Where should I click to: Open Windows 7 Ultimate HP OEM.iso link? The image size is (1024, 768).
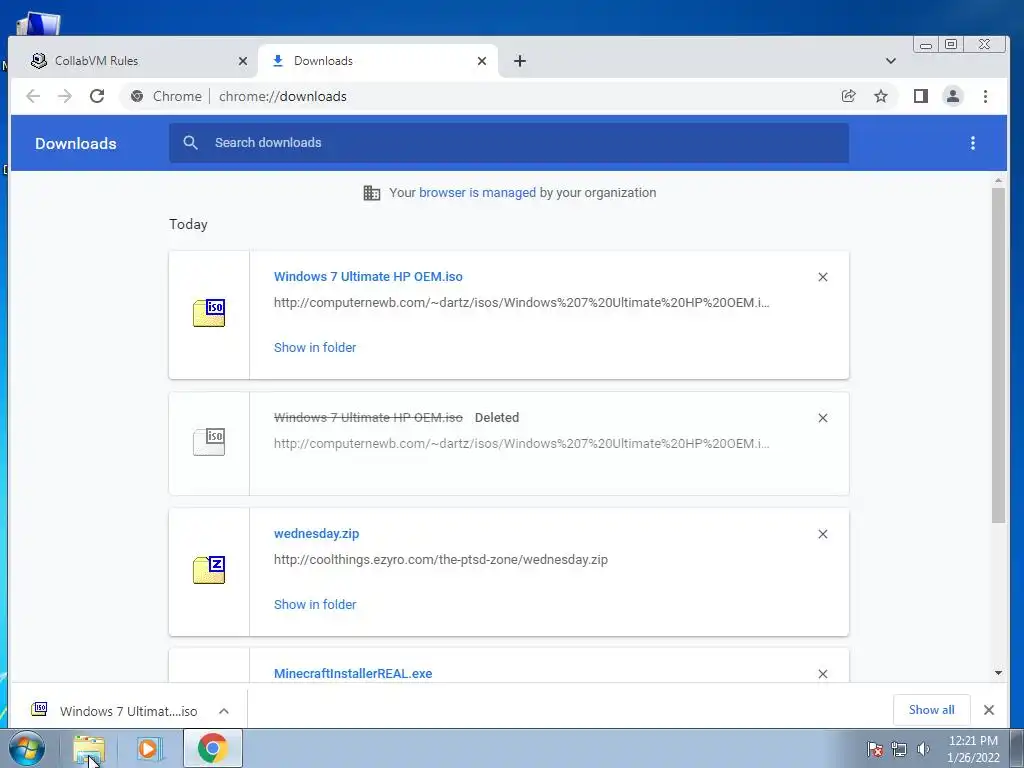[368, 276]
